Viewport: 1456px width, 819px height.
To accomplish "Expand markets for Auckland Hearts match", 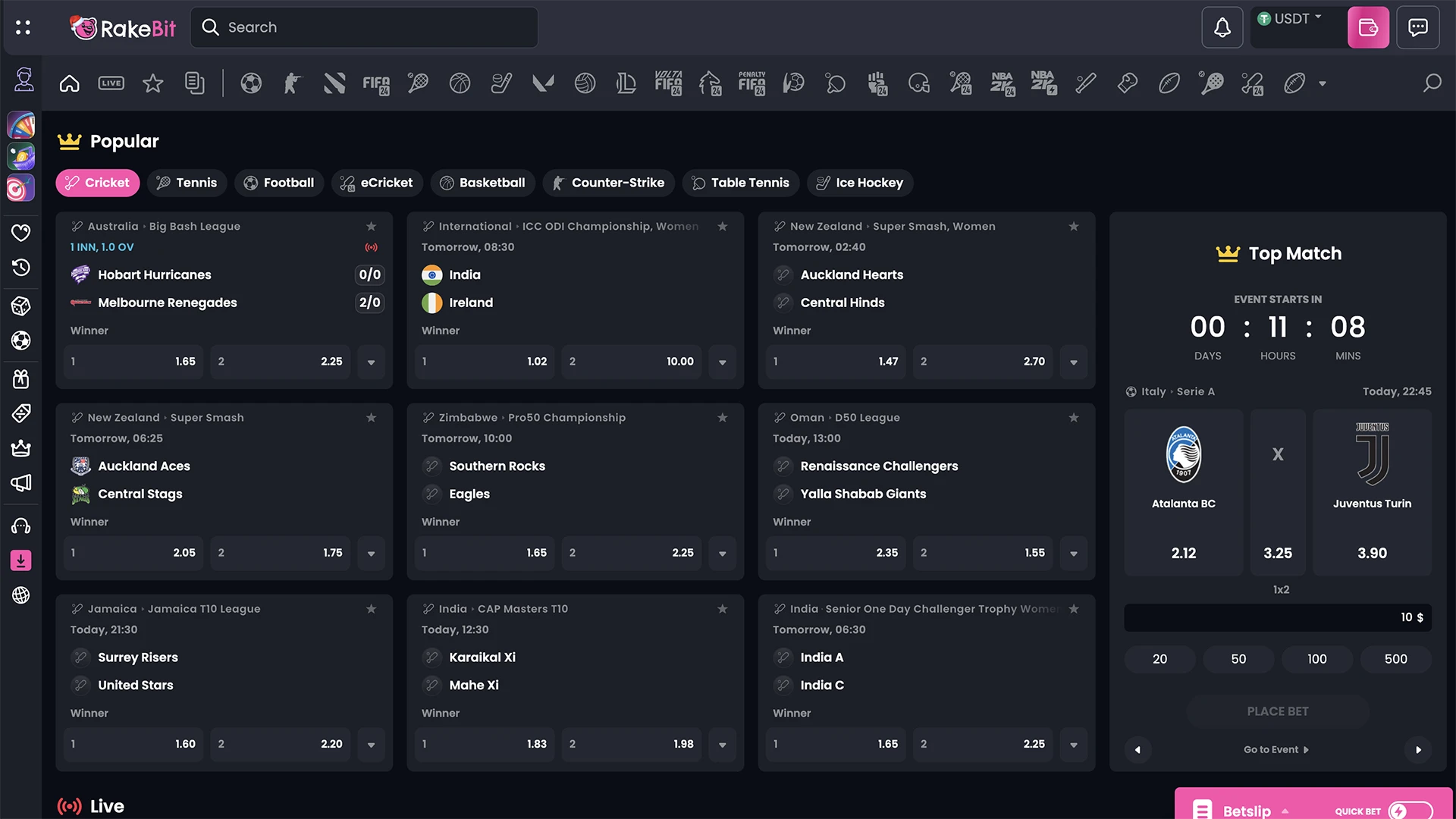I will point(1073,362).
